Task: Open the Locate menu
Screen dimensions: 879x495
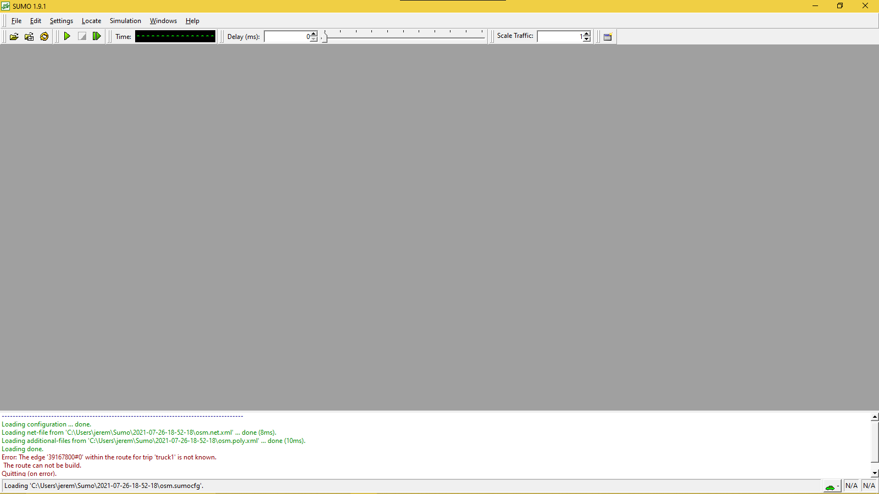Action: click(91, 21)
